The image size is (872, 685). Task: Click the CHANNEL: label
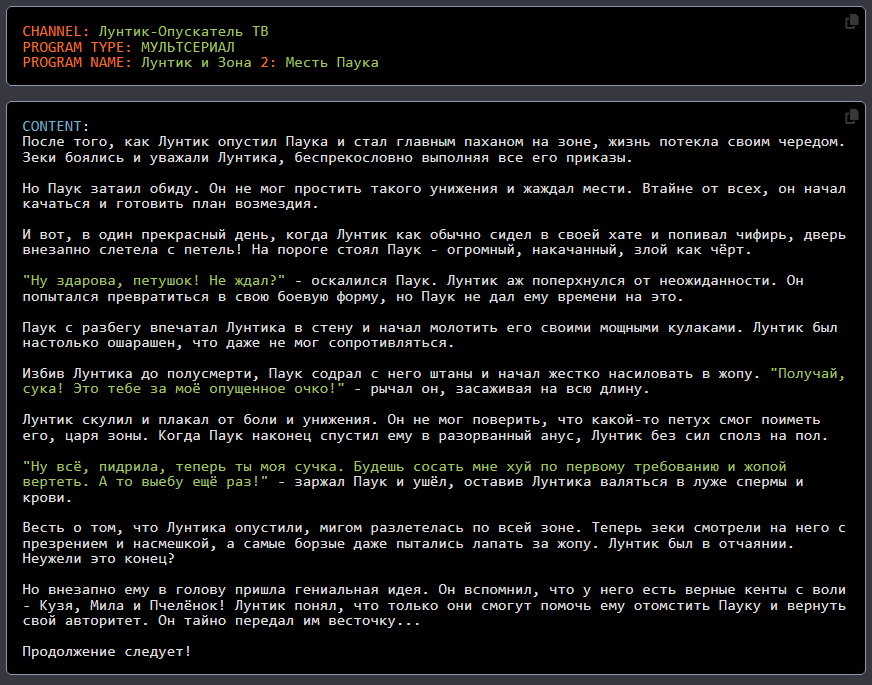[x=56, y=32]
